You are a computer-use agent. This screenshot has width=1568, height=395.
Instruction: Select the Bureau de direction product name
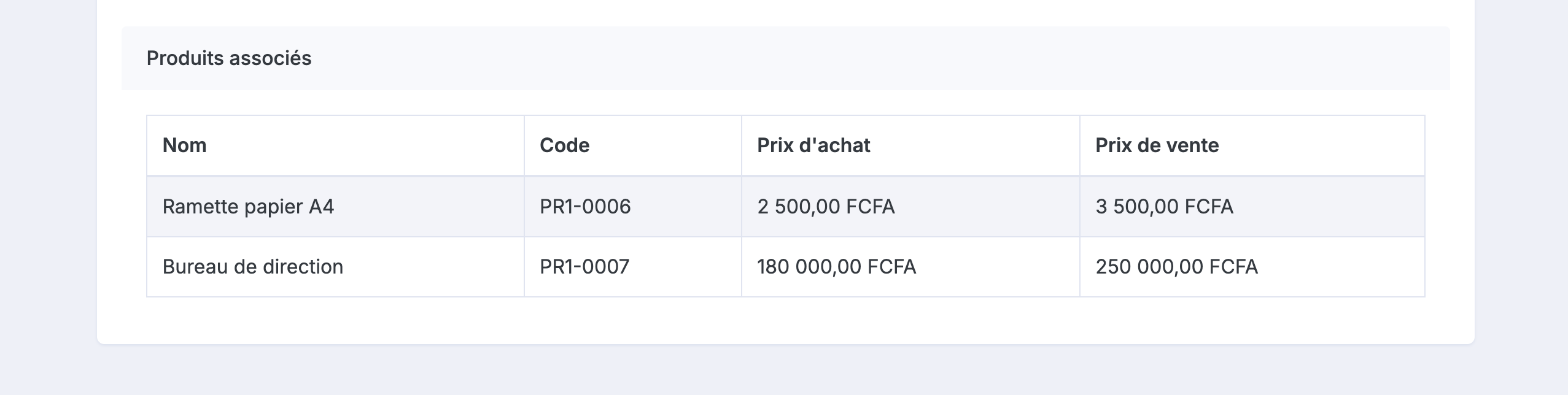point(252,267)
